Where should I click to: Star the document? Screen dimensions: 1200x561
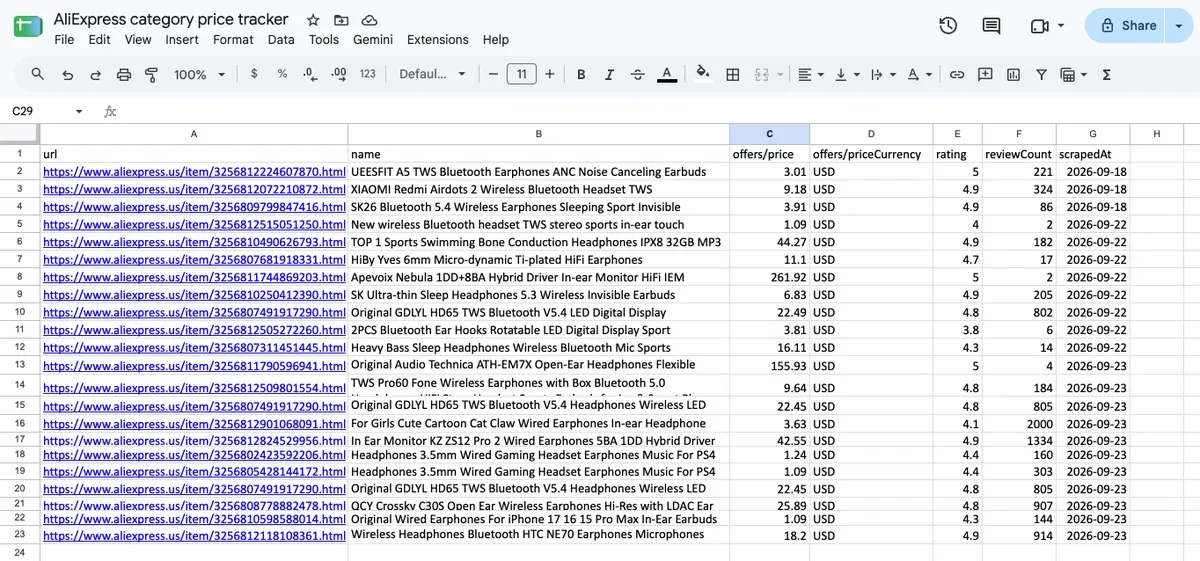[313, 20]
